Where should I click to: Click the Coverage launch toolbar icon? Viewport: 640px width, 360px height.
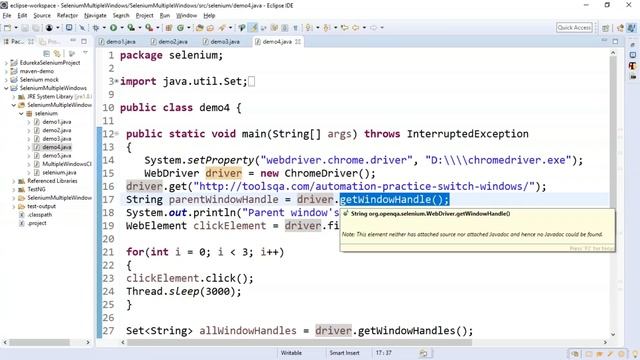(131, 28)
